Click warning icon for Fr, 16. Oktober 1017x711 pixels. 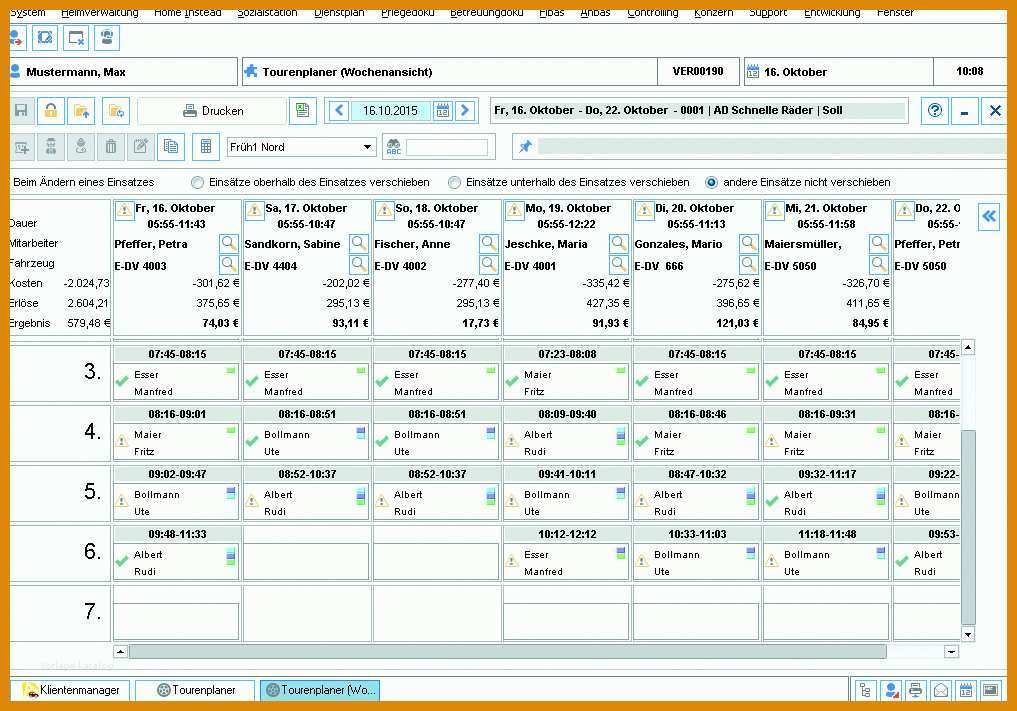coord(125,210)
